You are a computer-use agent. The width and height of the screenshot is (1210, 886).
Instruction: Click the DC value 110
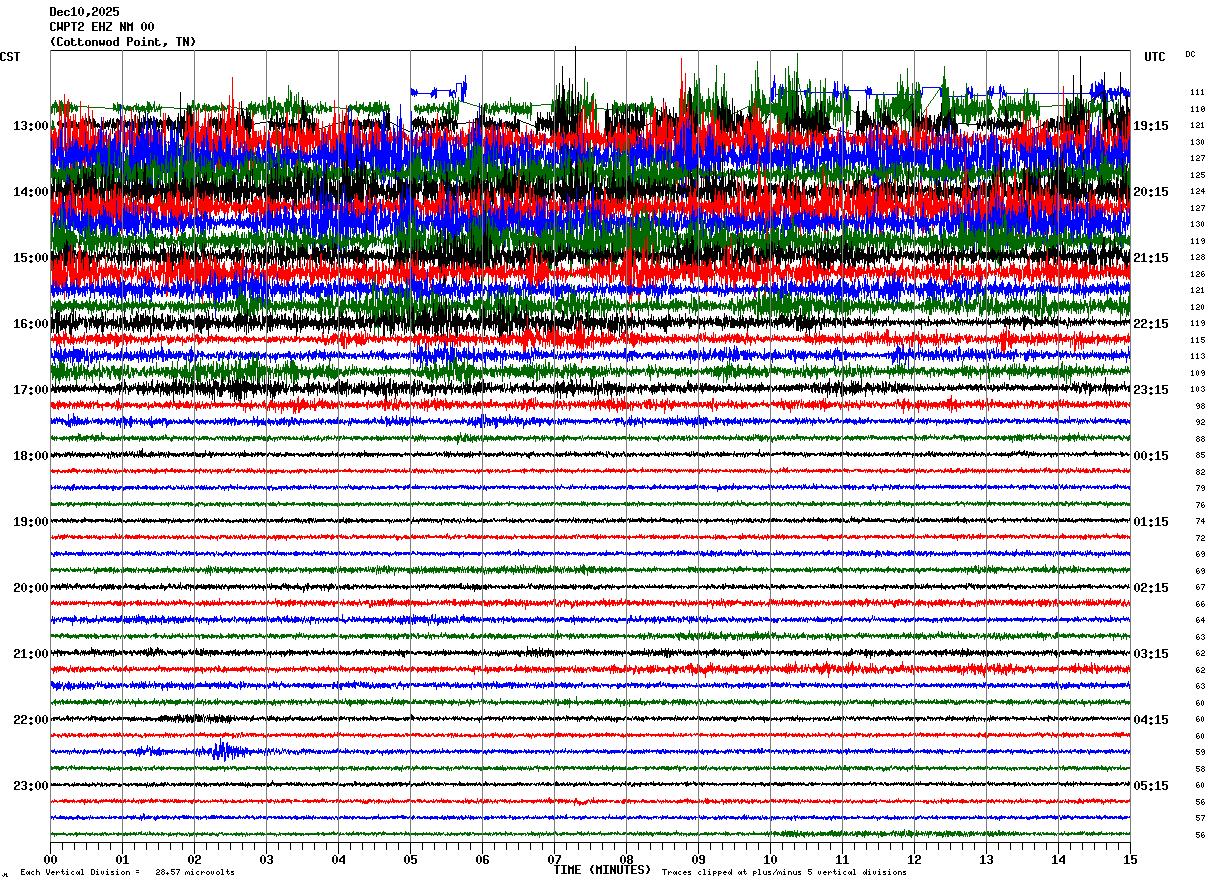1197,109
